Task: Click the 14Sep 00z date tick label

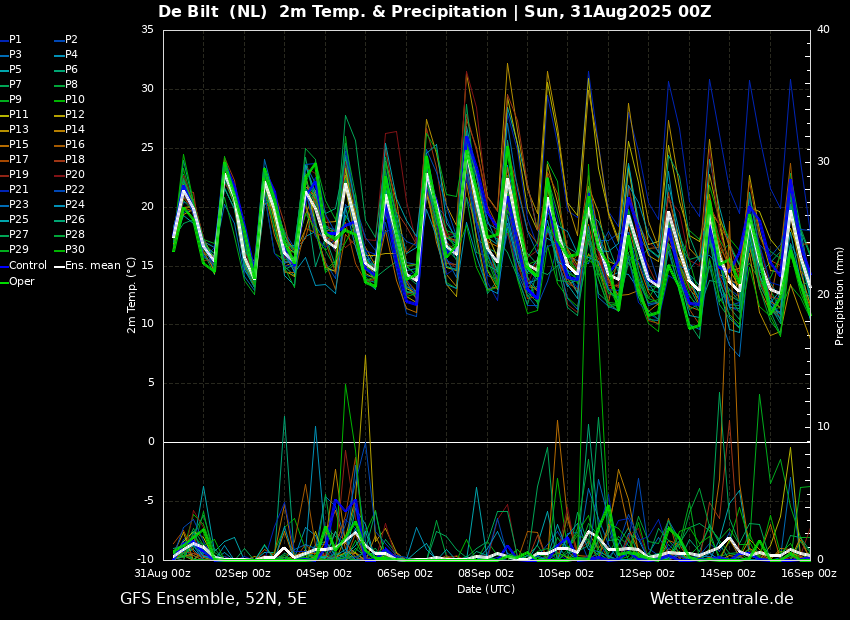Action: 728,573
